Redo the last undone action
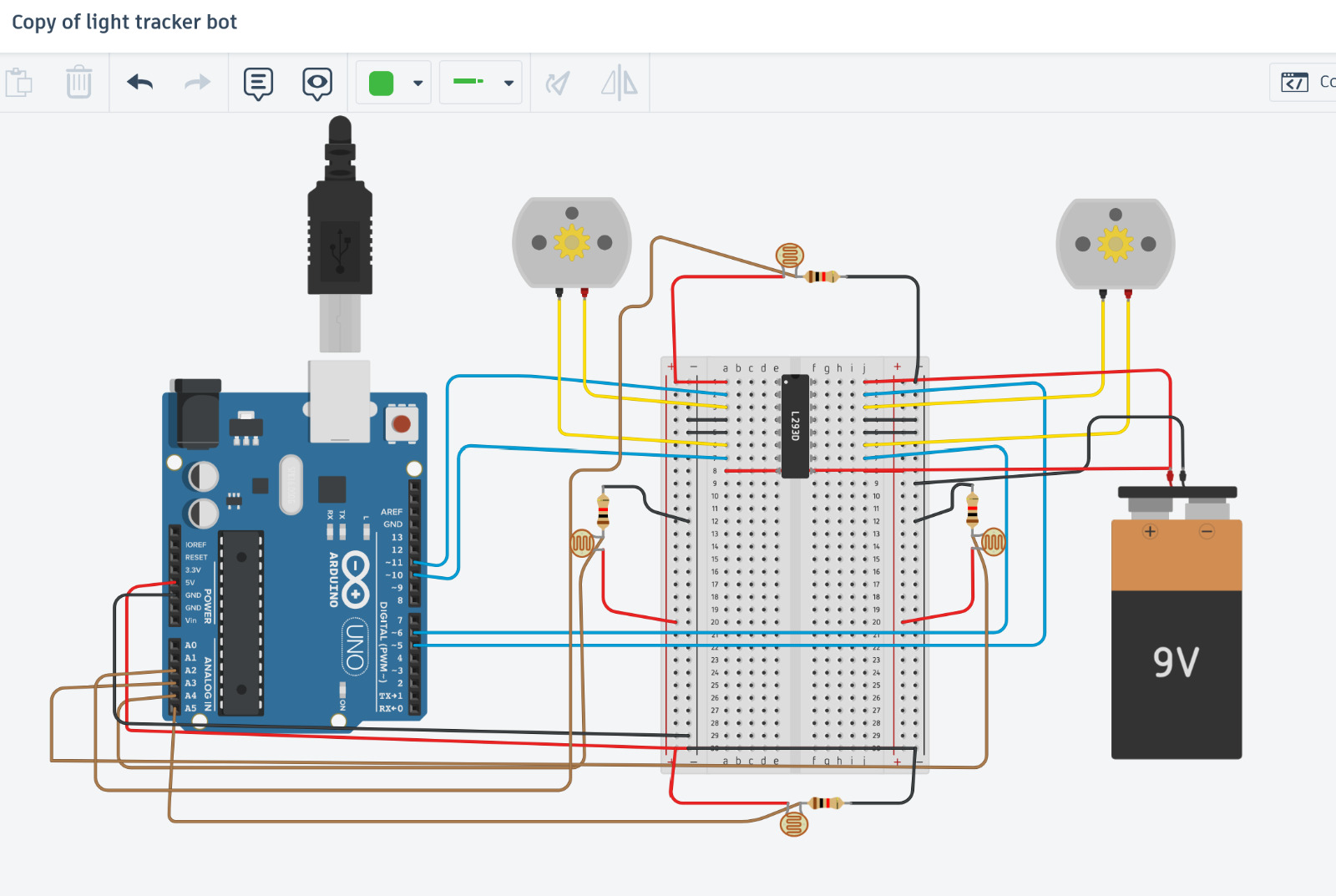 (x=197, y=83)
